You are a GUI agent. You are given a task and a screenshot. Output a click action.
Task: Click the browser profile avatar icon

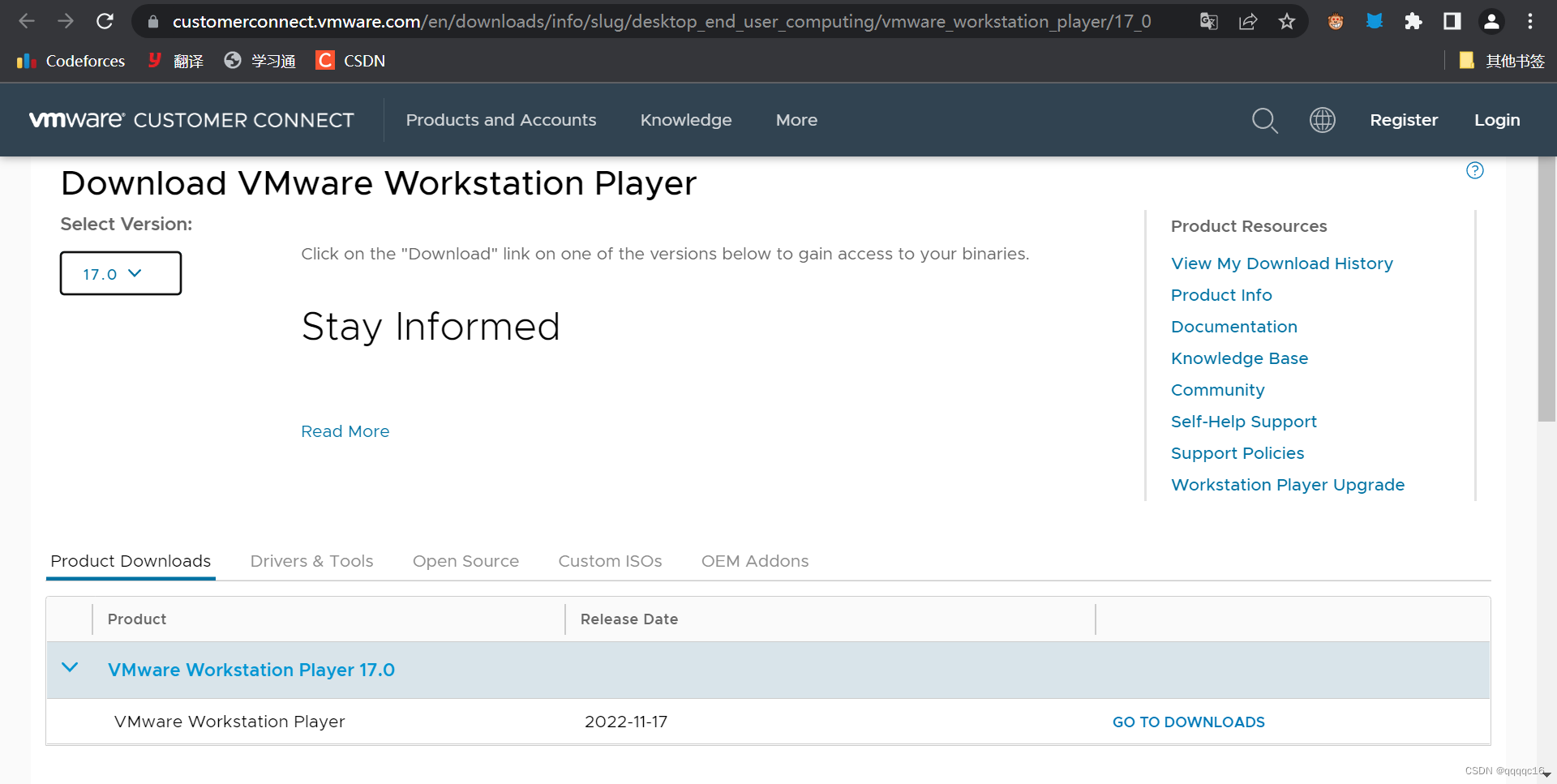(x=1491, y=21)
